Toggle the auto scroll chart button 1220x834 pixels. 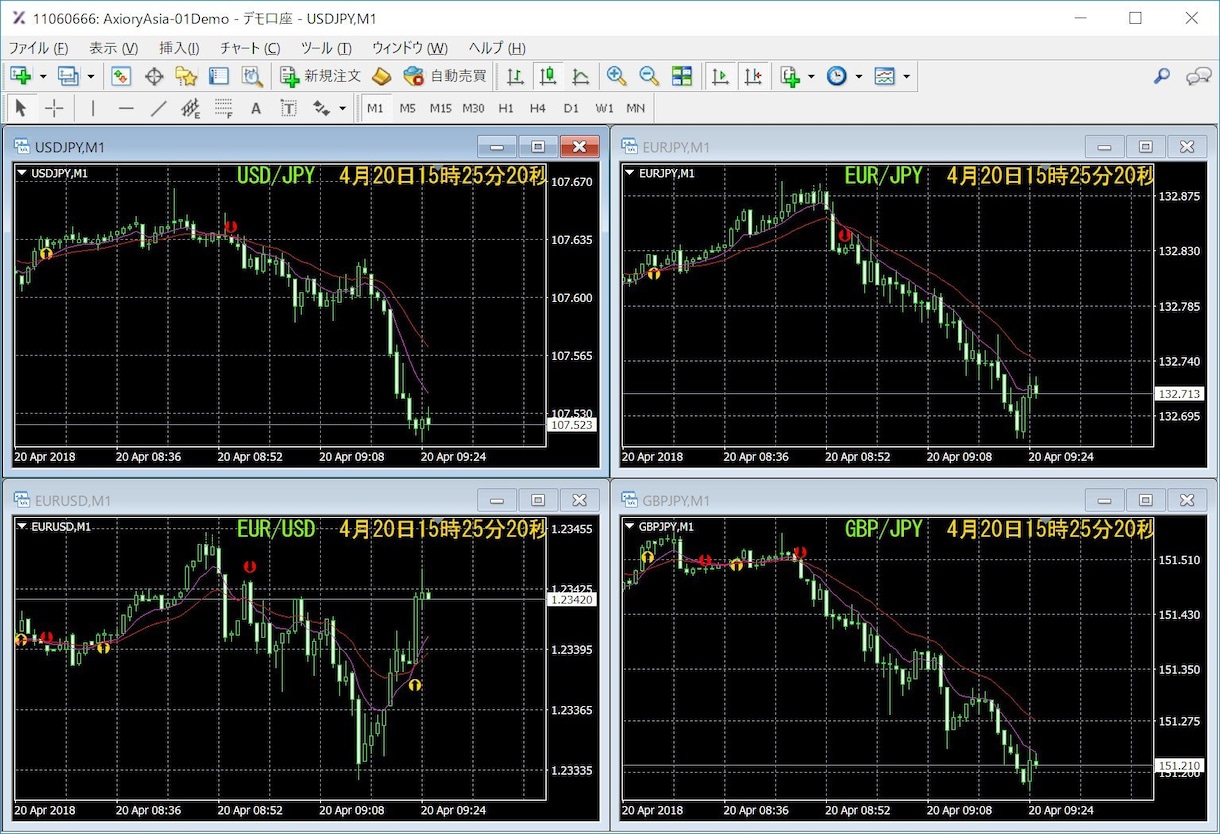point(720,76)
